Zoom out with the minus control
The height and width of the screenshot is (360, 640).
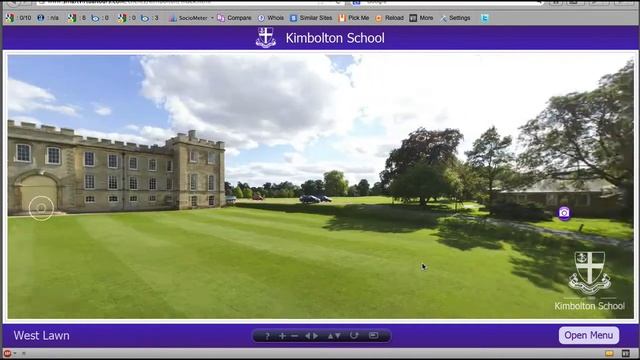coord(294,336)
